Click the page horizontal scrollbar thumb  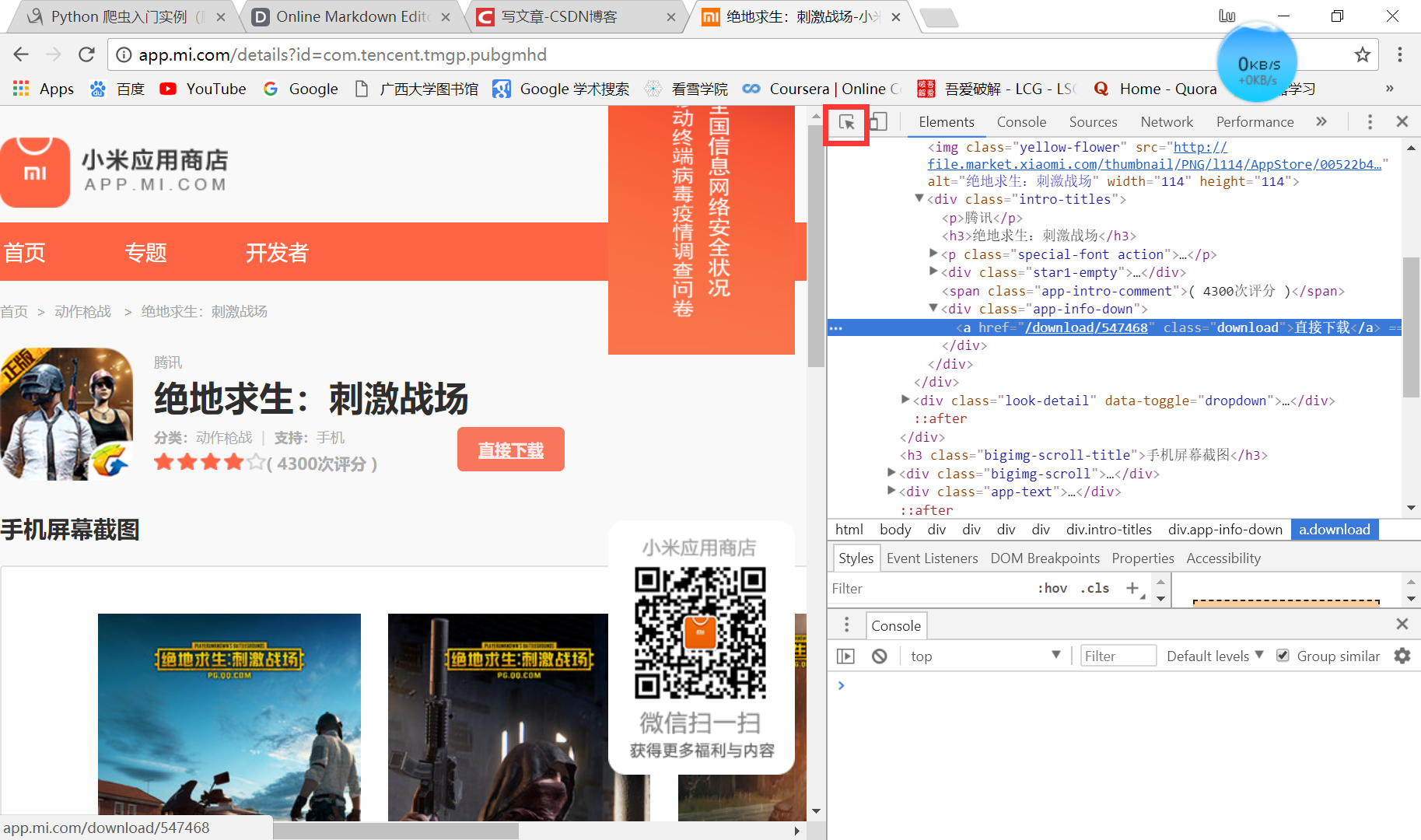[x=395, y=831]
